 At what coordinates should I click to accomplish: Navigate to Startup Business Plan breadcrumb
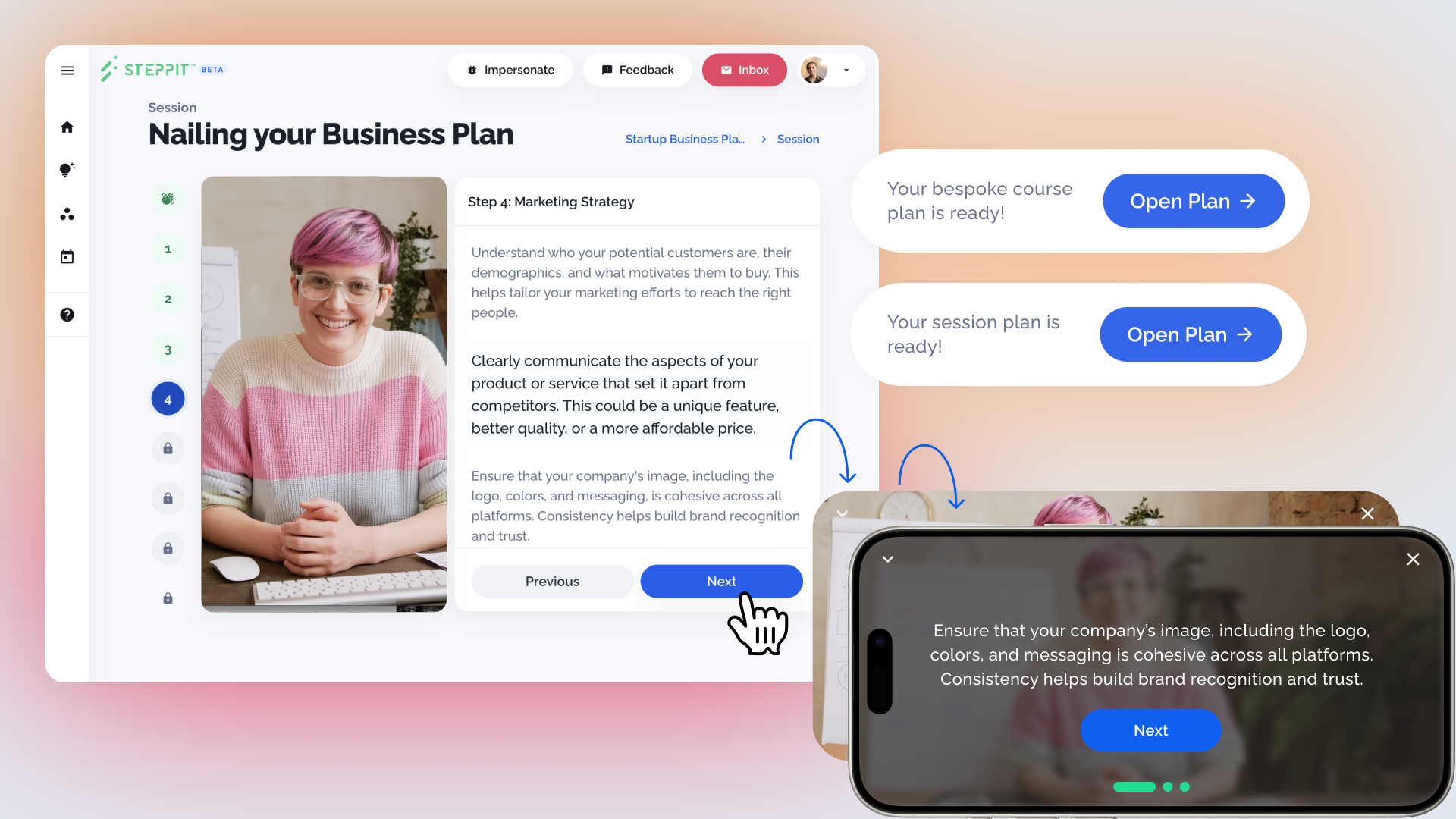(x=685, y=139)
